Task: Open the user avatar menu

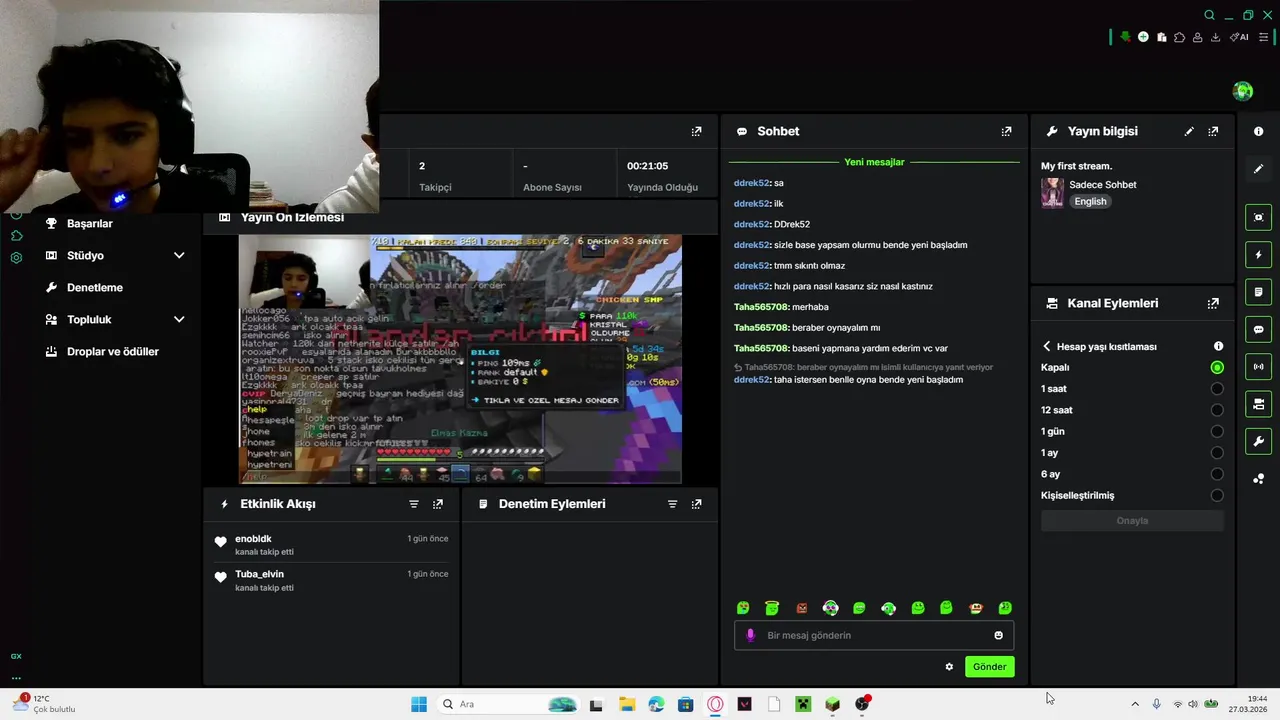Action: pos(1243,91)
